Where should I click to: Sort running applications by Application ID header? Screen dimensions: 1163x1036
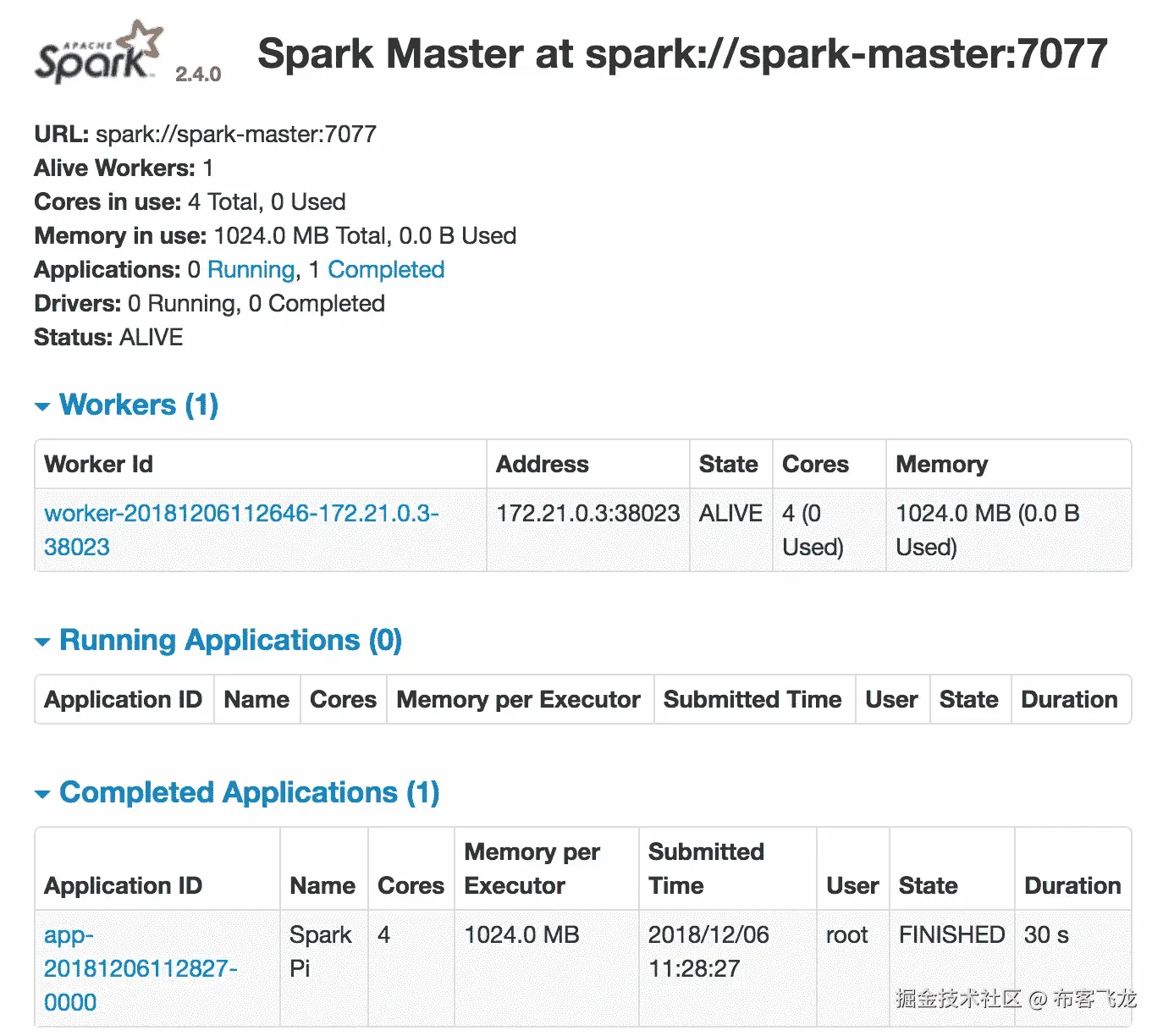click(x=124, y=699)
